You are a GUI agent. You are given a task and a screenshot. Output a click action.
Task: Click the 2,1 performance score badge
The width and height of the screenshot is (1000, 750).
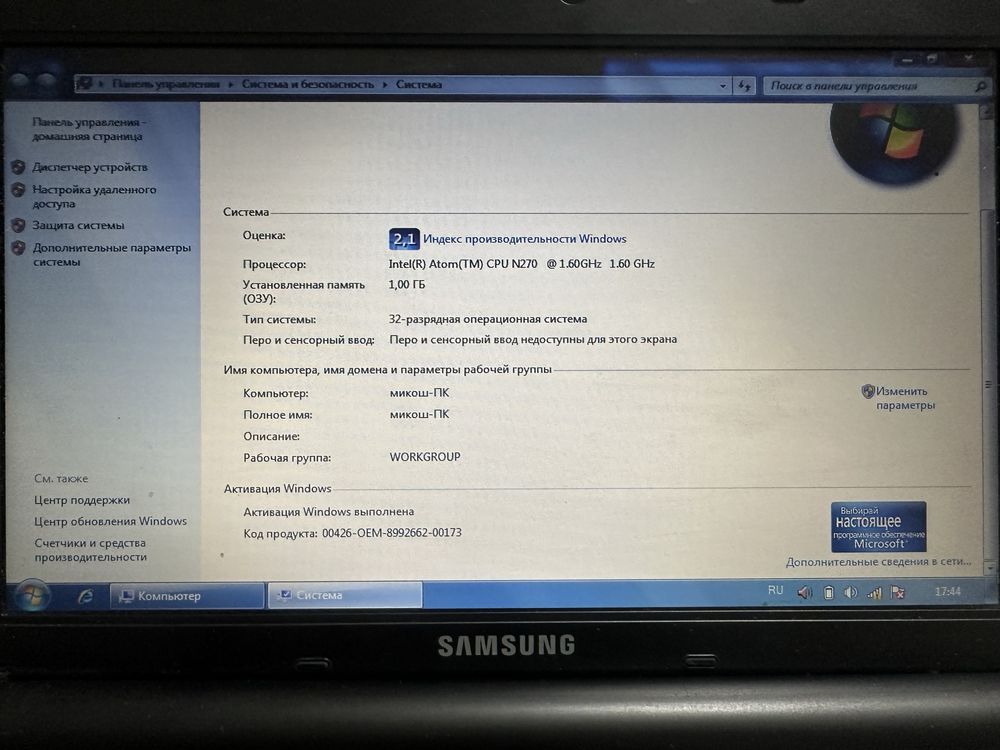click(404, 239)
